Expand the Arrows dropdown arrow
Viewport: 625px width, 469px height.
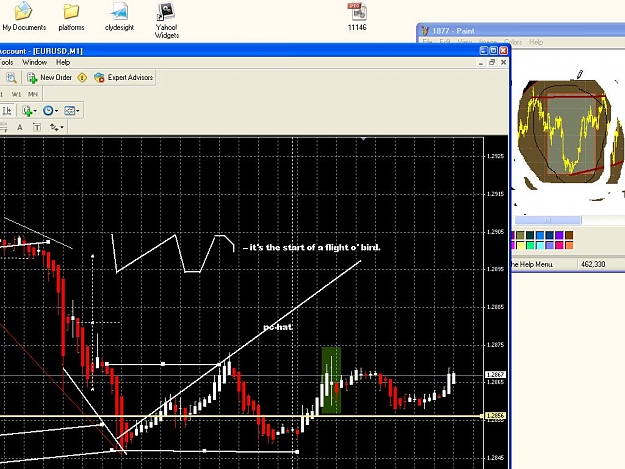pos(62,128)
